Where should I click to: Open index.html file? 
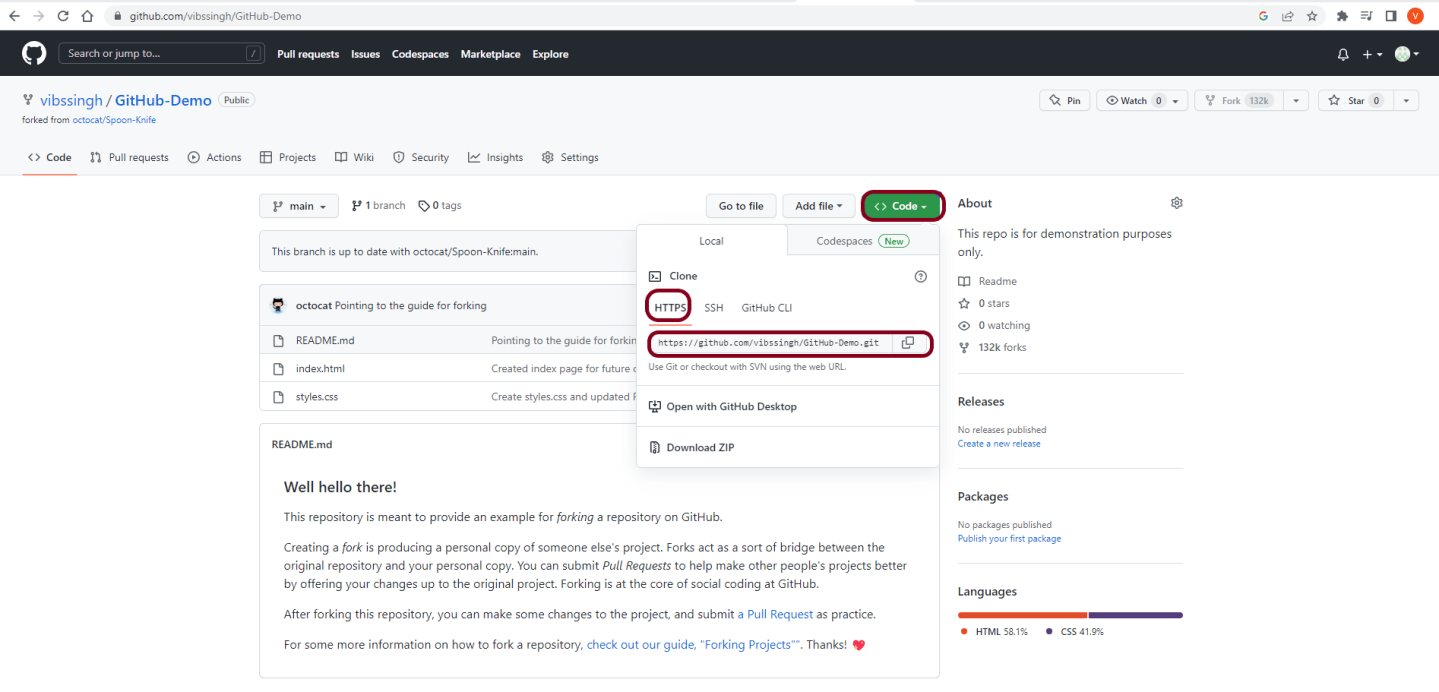point(320,369)
